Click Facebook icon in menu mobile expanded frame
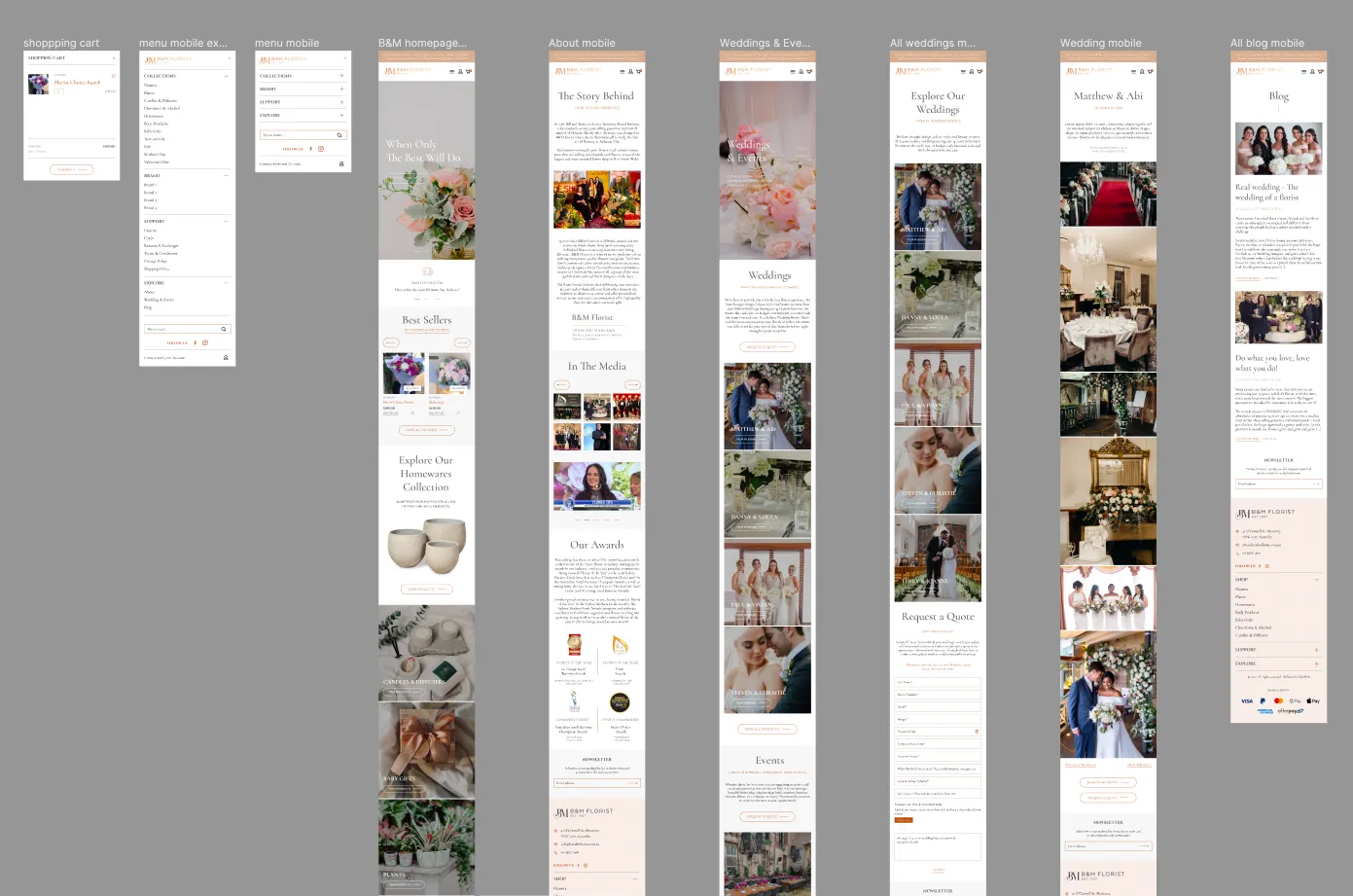This screenshot has height=896, width=1353. [196, 342]
